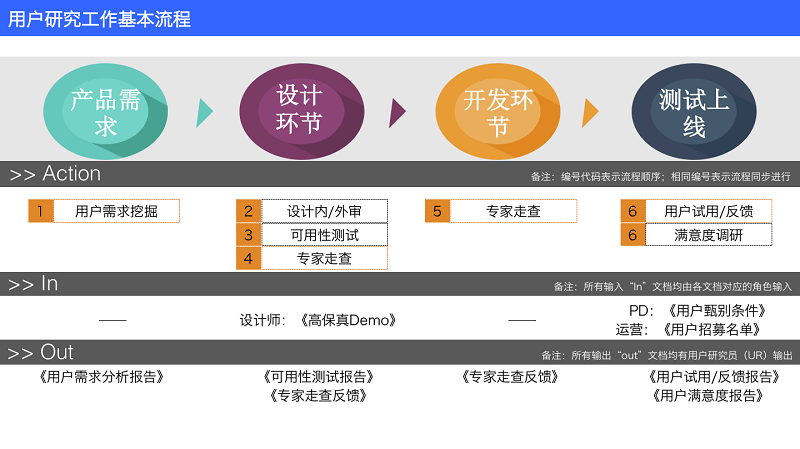Viewport: 800px width, 449px height.
Task: Click the 设计内/外审 step box
Action: [324, 211]
